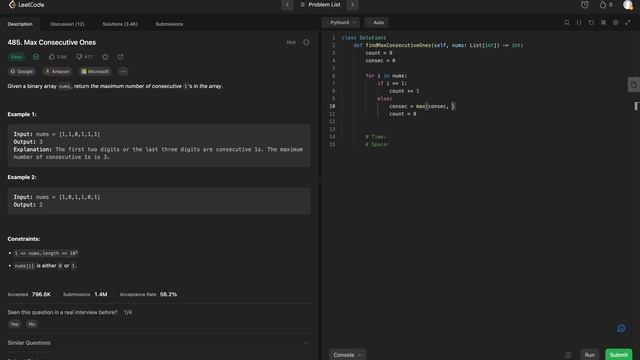The image size is (640, 360).
Task: Answer Yes to seen in interview
Action: (x=14, y=324)
